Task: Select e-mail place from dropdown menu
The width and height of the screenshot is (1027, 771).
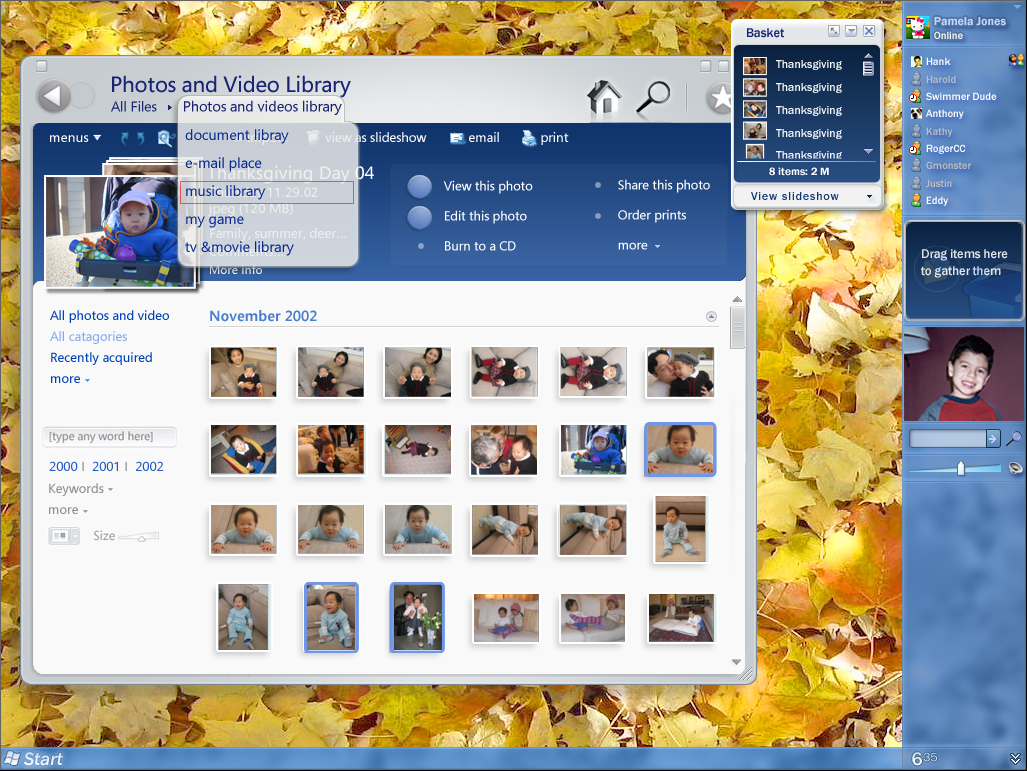Action: [223, 163]
